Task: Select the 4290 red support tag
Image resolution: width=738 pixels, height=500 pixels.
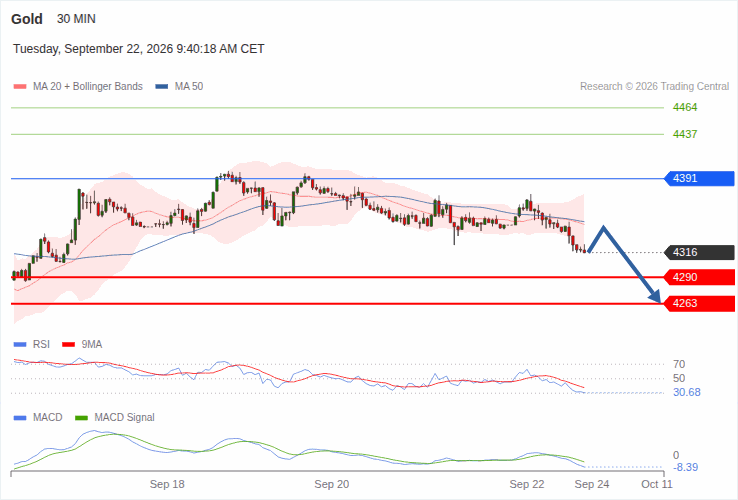Action: click(699, 277)
